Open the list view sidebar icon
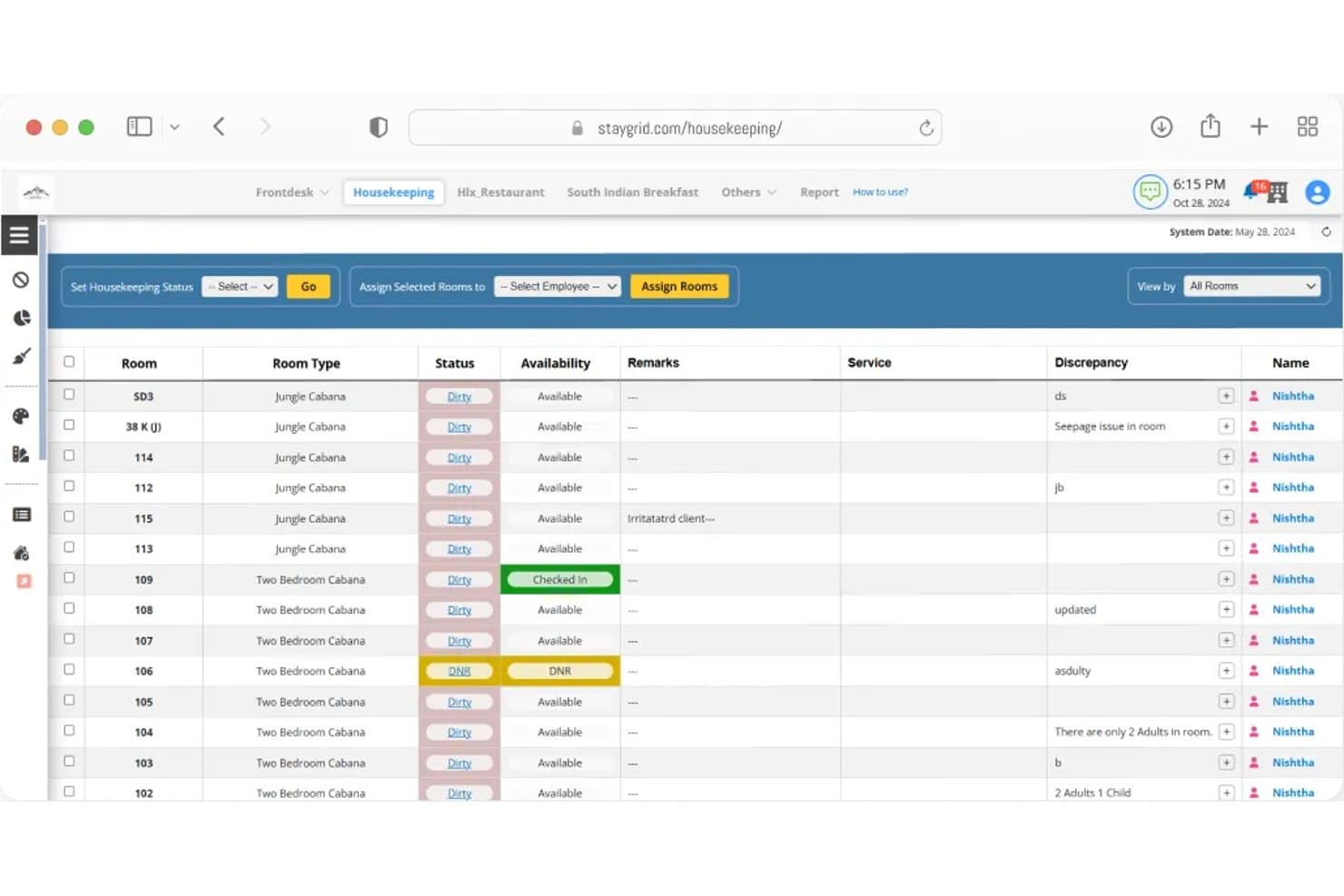The image size is (1344, 896). tap(22, 515)
